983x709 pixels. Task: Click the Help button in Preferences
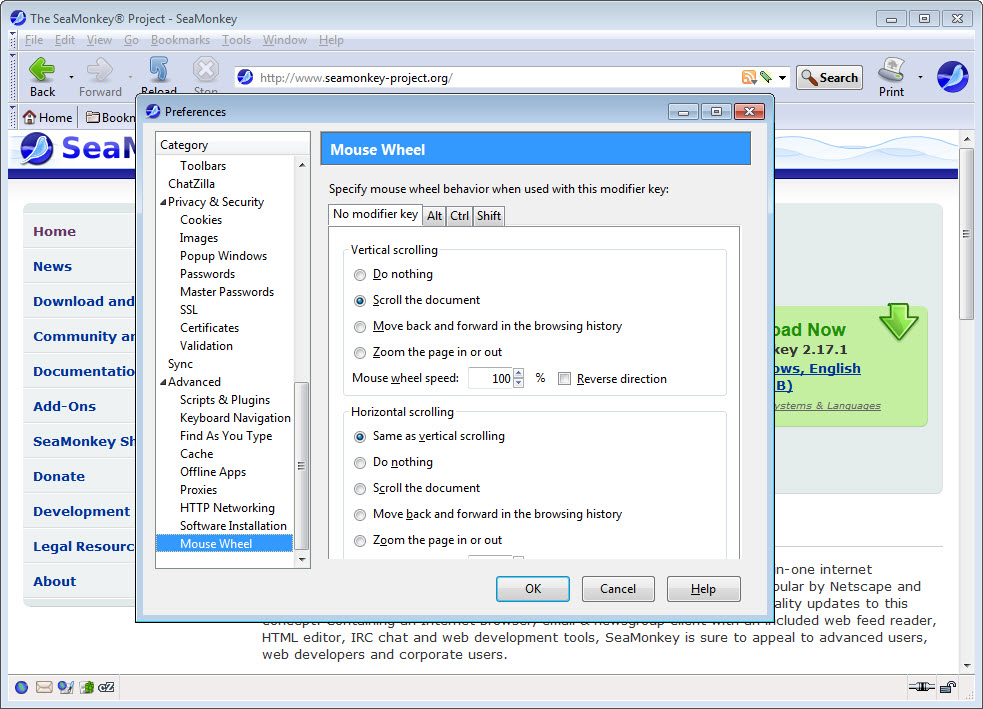click(x=703, y=589)
